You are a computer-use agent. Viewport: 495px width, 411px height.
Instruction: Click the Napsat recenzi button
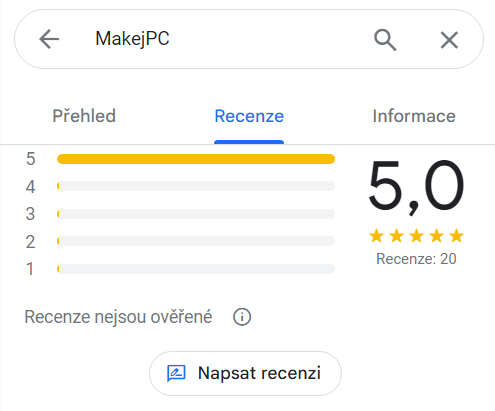pos(245,373)
